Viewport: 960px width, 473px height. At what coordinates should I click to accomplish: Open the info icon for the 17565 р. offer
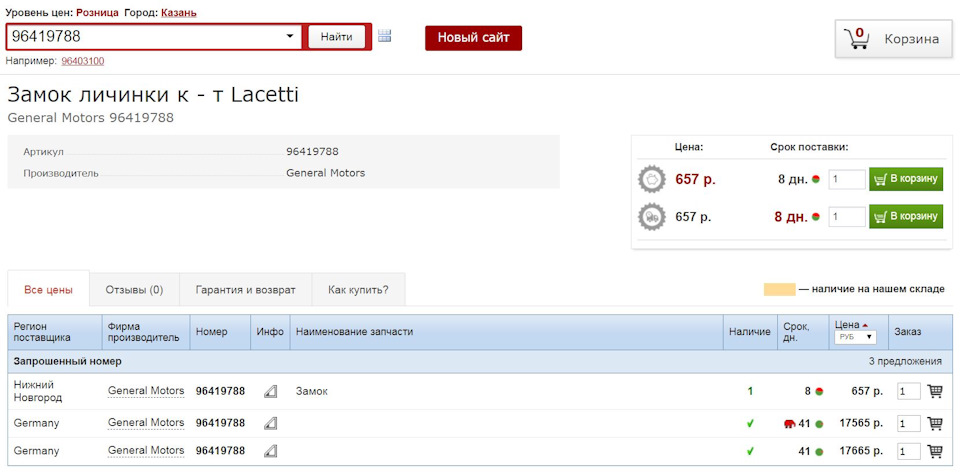pos(270,423)
